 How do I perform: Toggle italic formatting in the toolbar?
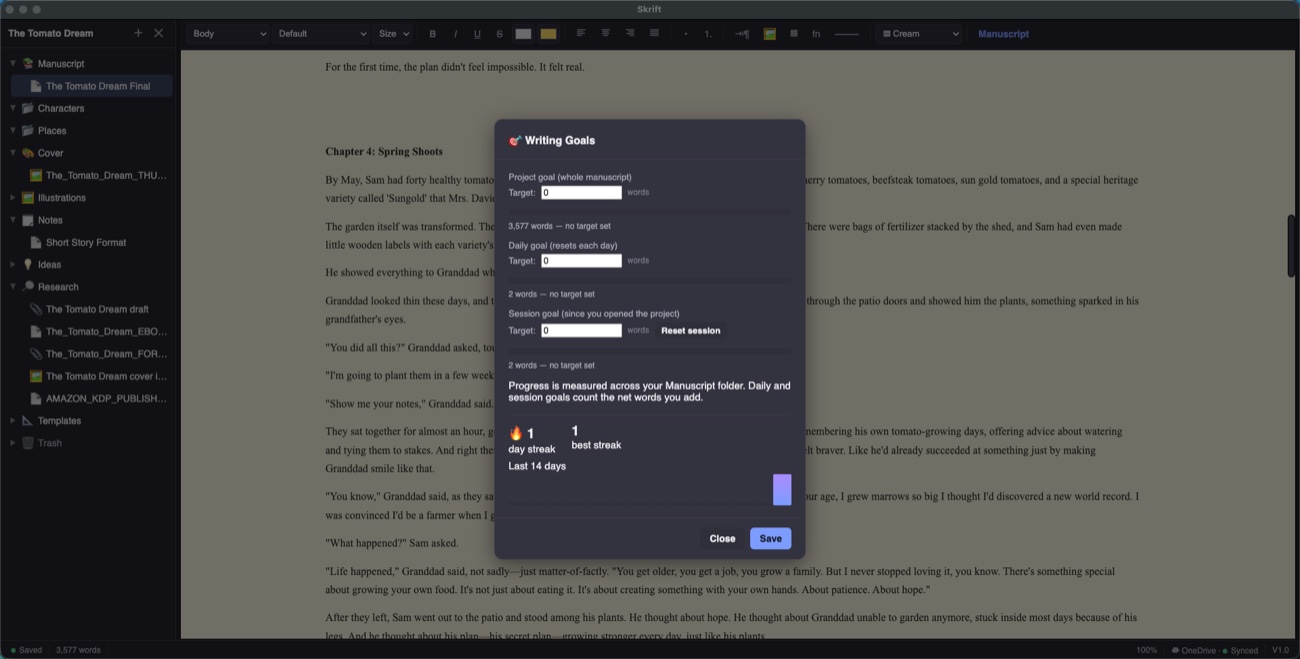[x=455, y=34]
